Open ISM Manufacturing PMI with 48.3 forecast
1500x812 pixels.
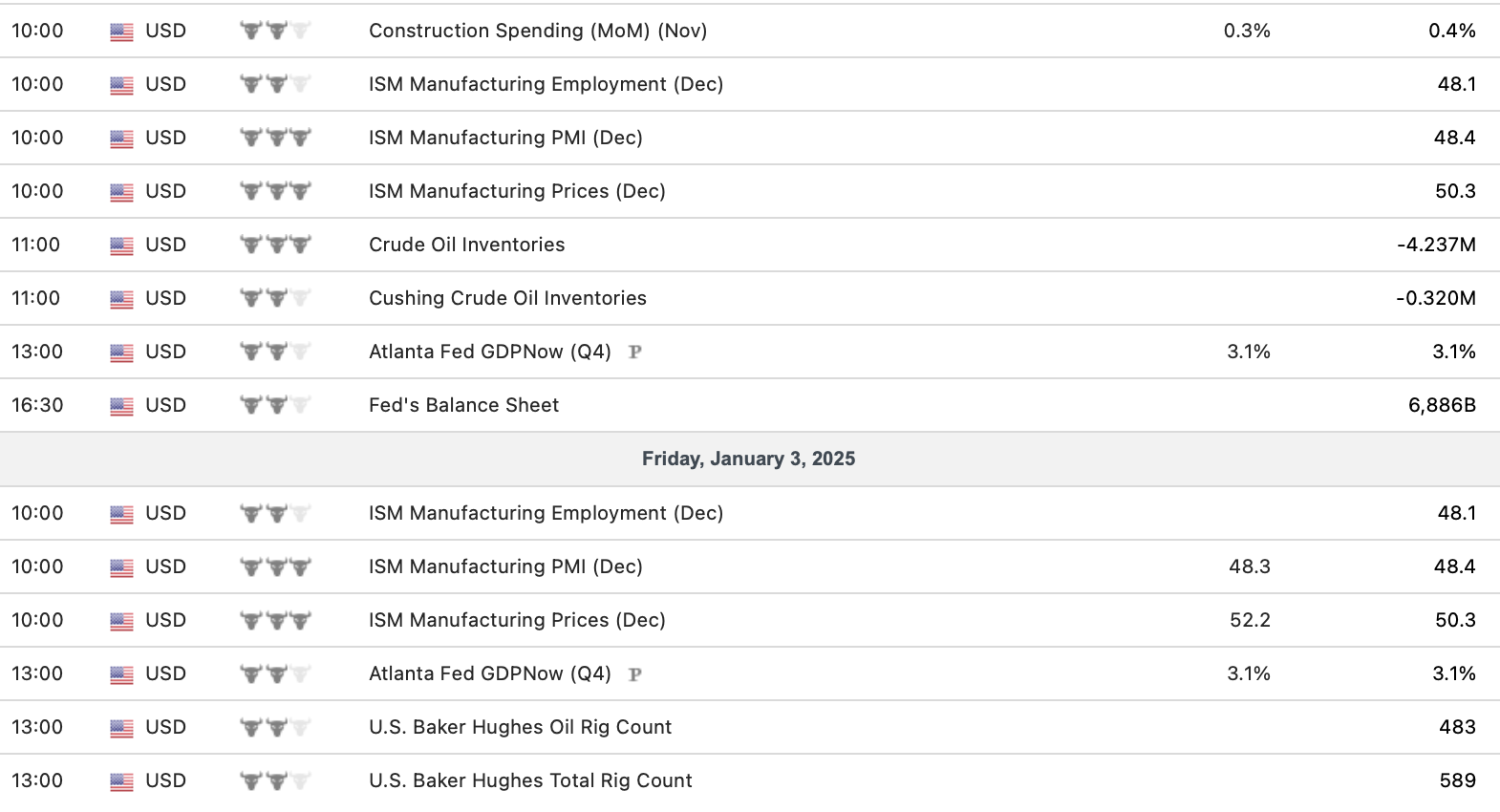click(505, 566)
